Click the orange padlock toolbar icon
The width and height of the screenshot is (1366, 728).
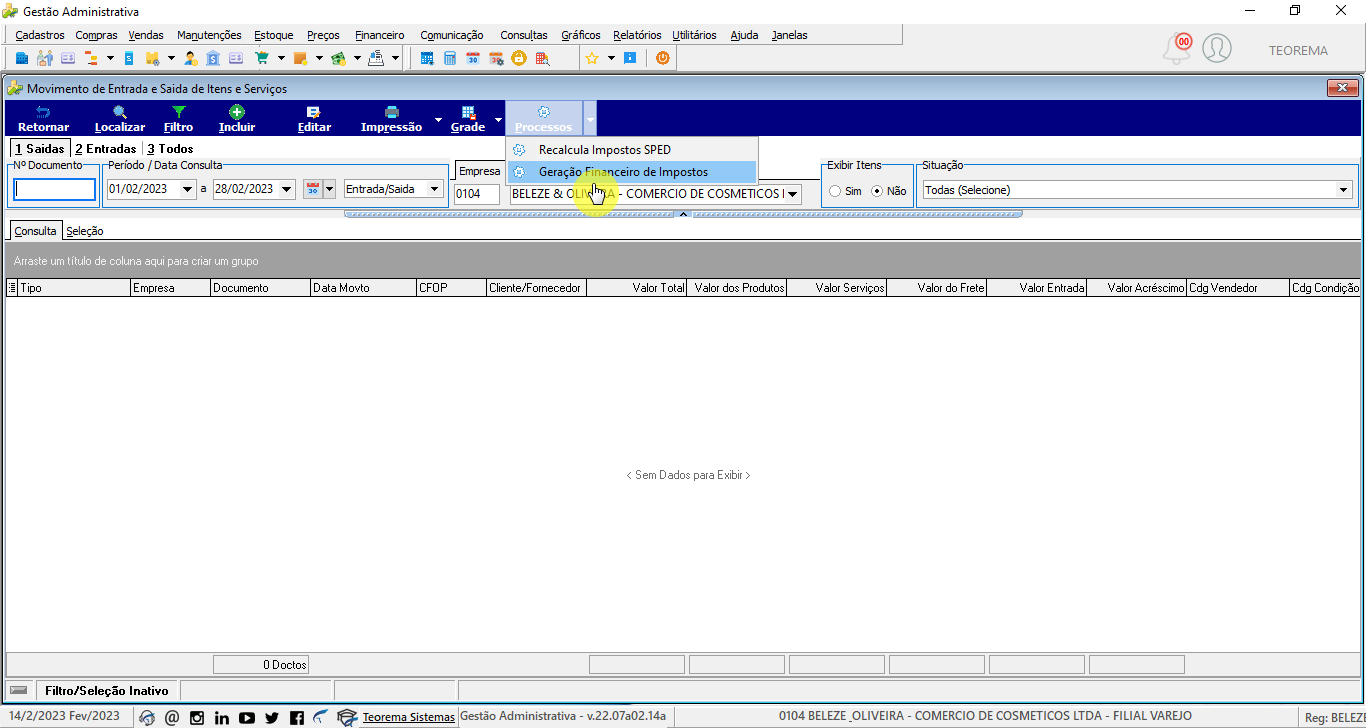tap(519, 58)
